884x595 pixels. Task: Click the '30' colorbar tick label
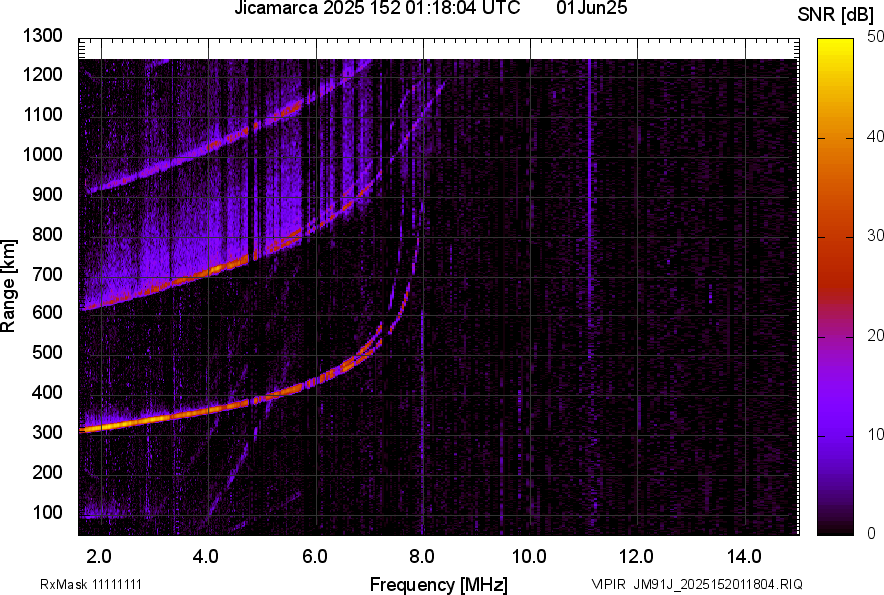[876, 235]
